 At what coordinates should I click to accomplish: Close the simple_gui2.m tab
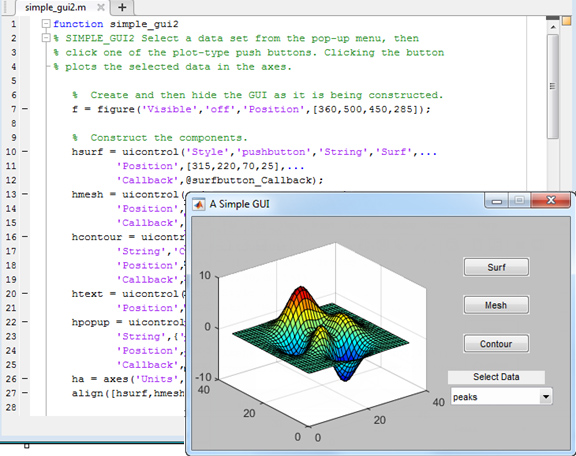101,7
